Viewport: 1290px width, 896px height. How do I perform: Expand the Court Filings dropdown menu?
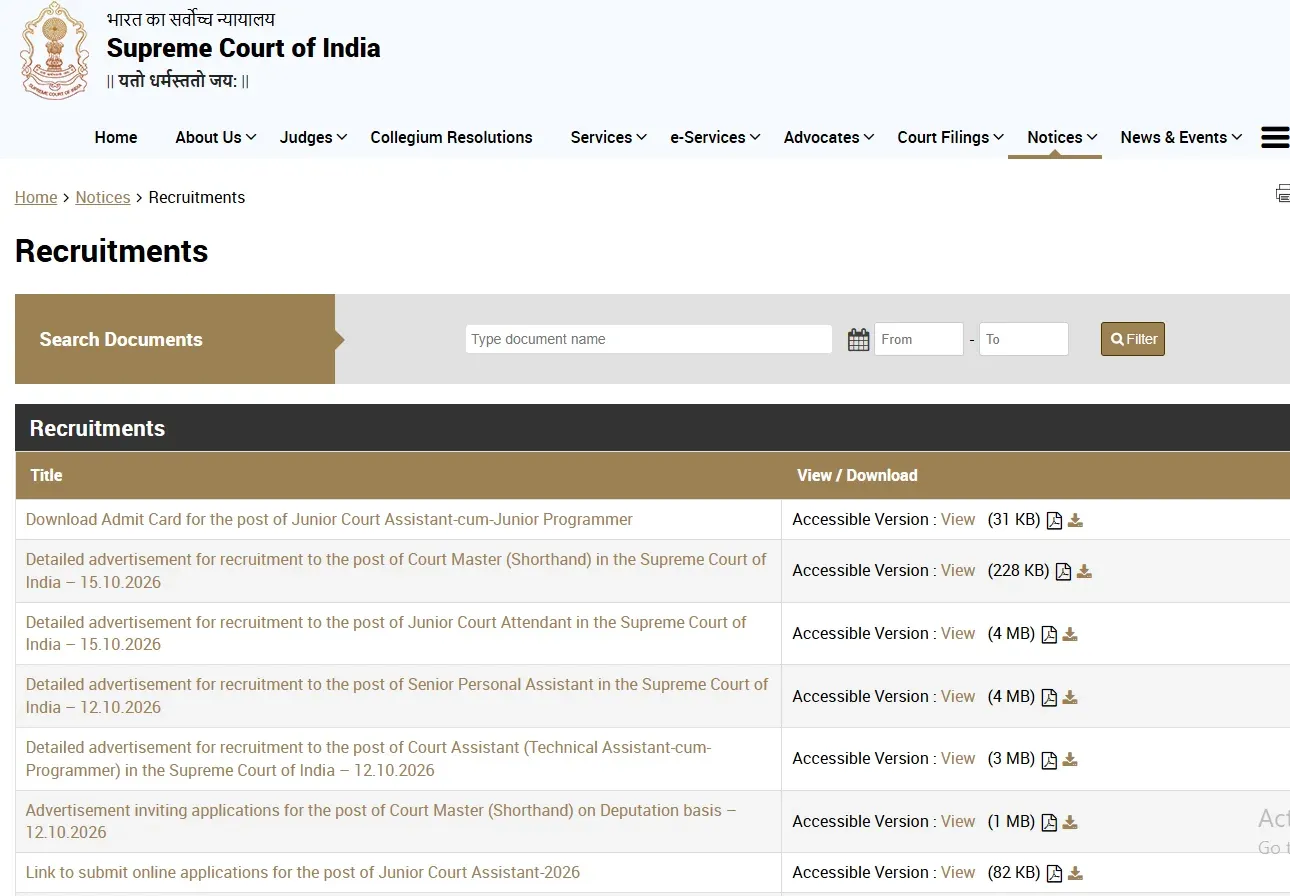point(951,137)
